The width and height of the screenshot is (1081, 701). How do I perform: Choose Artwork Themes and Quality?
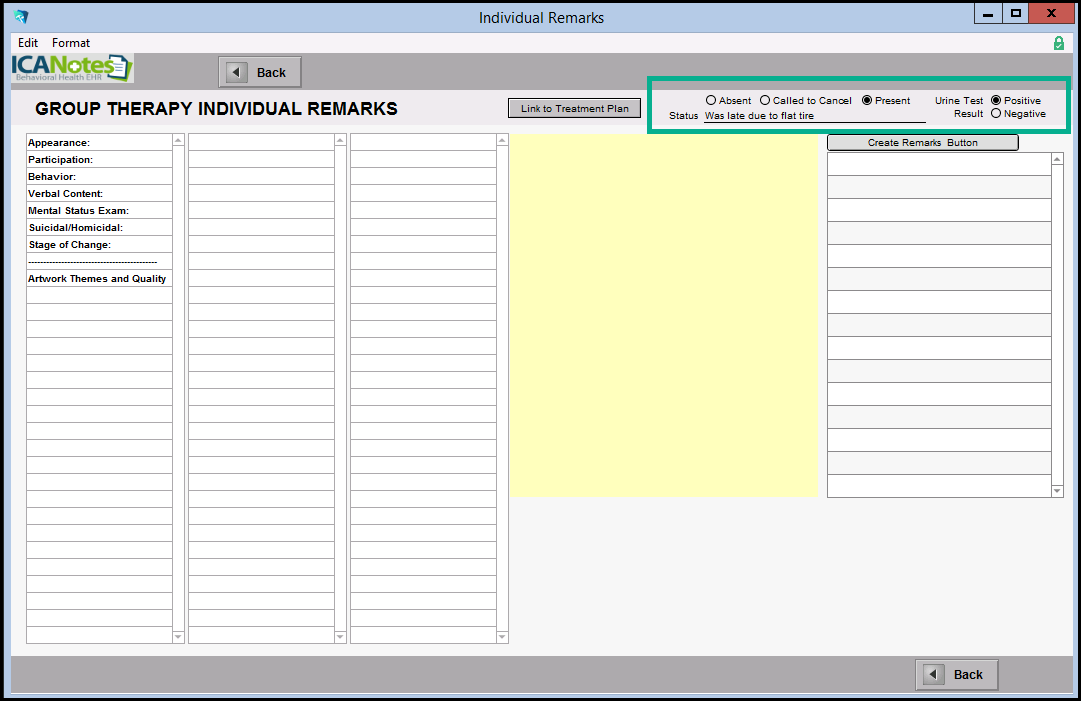click(99, 279)
